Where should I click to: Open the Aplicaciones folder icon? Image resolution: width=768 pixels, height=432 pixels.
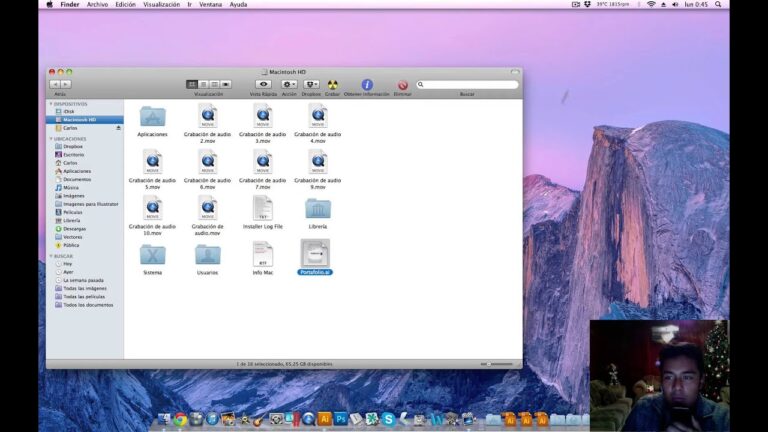point(152,117)
